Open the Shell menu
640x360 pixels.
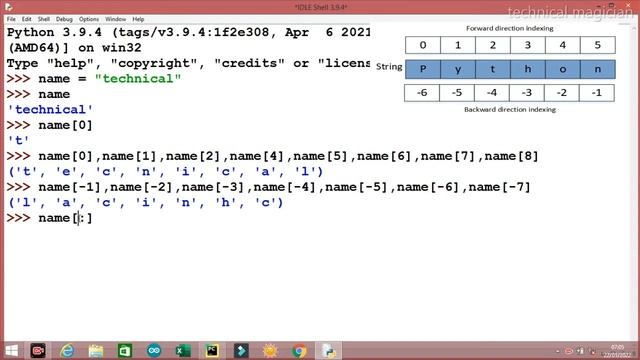pos(44,19)
